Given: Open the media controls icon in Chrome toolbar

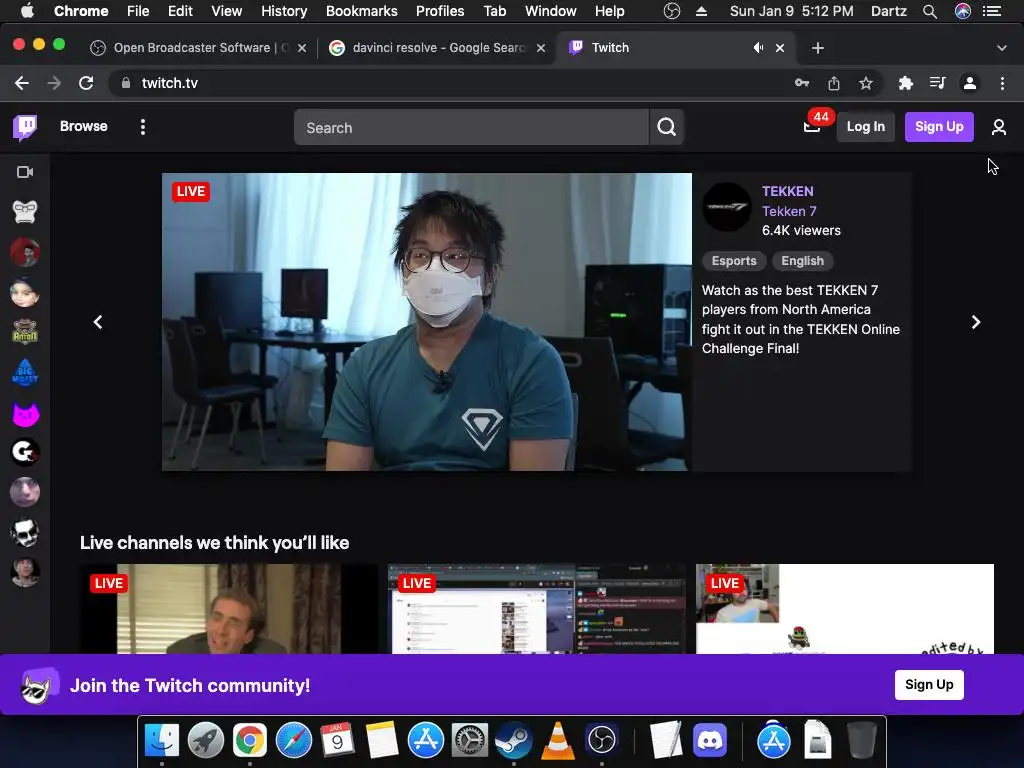Looking at the screenshot, I should coord(937,83).
